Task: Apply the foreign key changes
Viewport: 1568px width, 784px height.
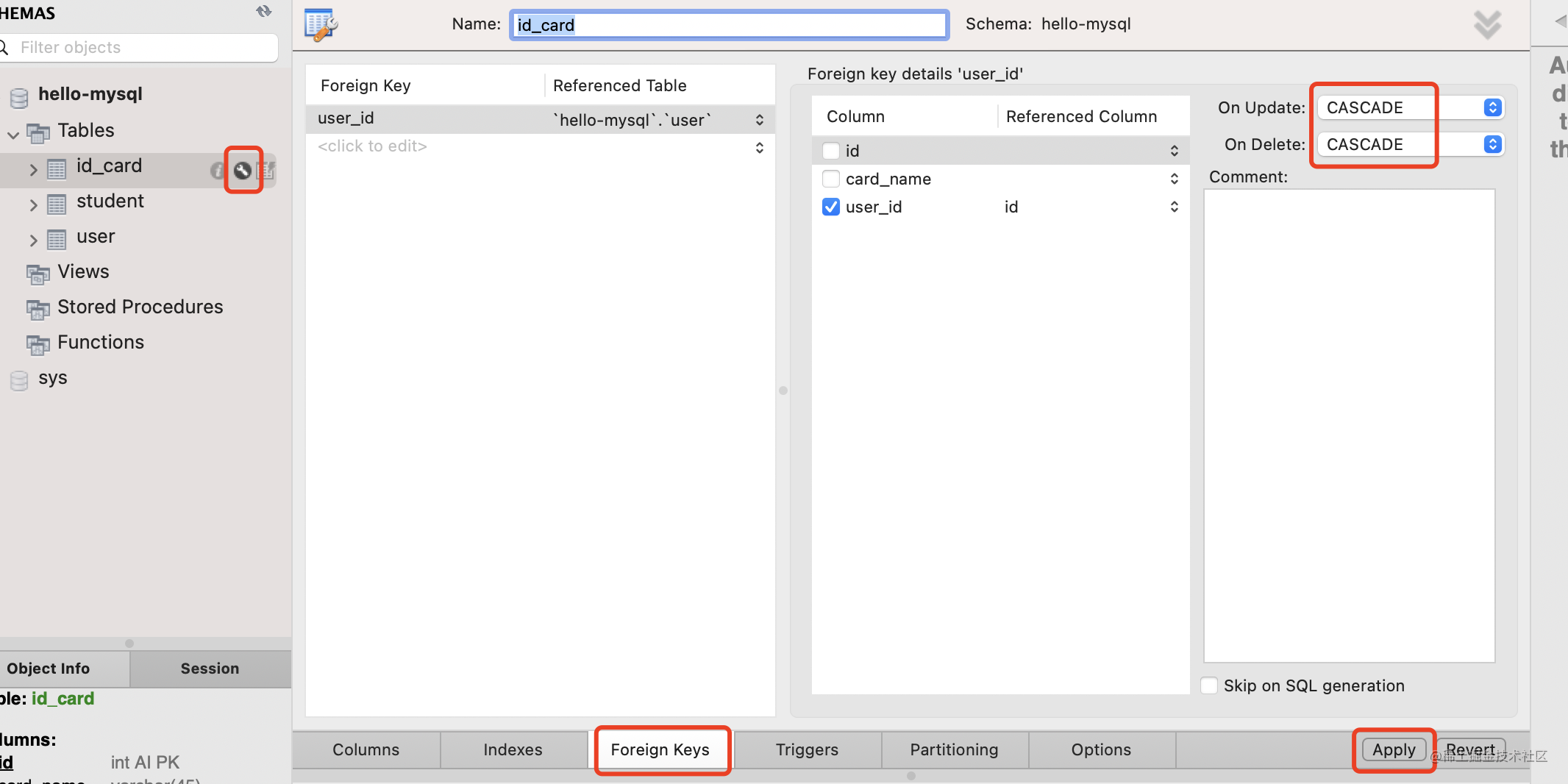Action: pos(1394,749)
